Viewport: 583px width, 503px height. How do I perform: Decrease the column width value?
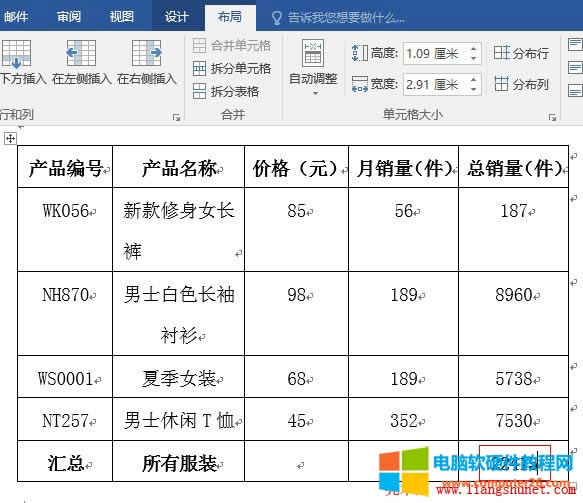pos(473,89)
